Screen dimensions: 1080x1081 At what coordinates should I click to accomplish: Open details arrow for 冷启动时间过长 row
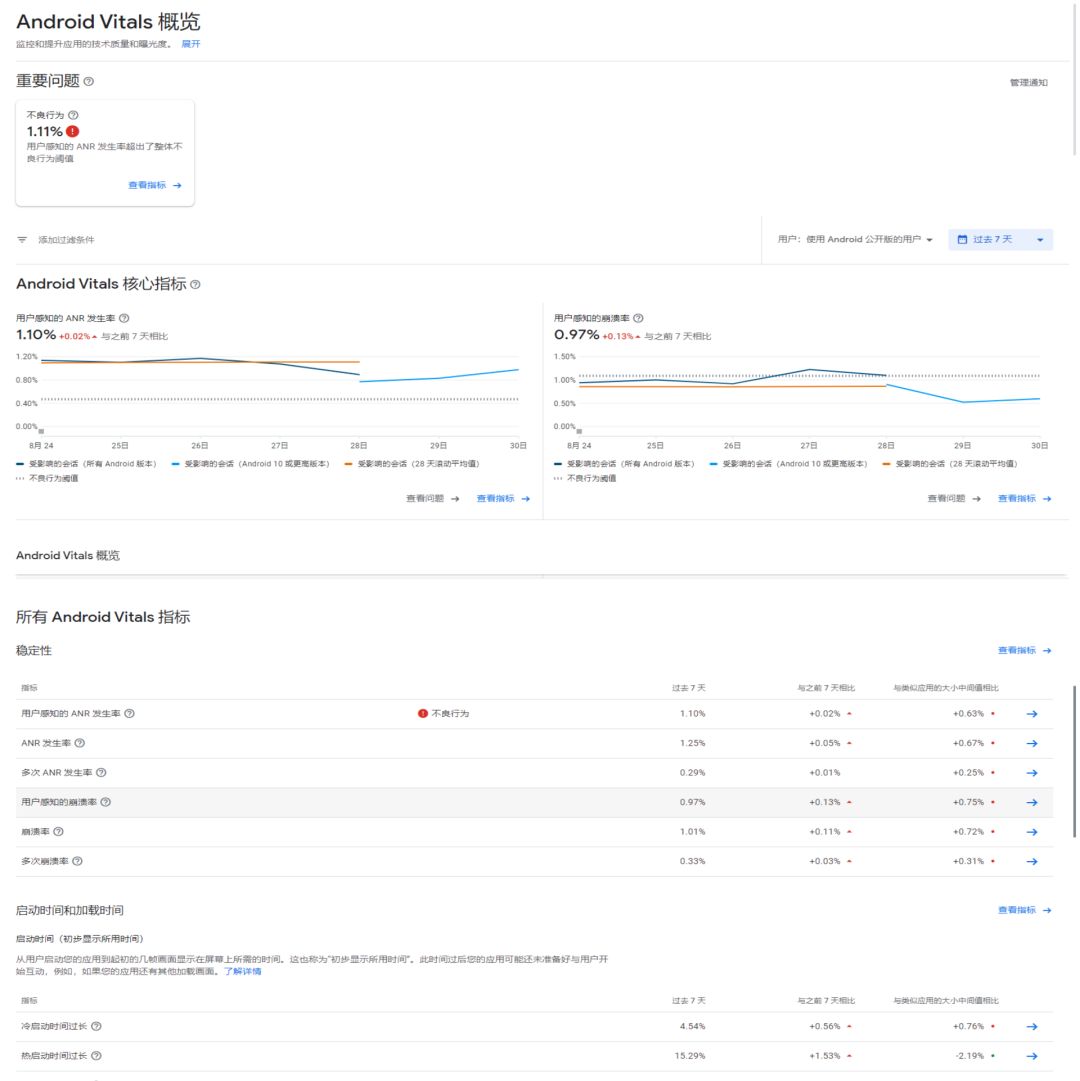click(x=1032, y=1027)
